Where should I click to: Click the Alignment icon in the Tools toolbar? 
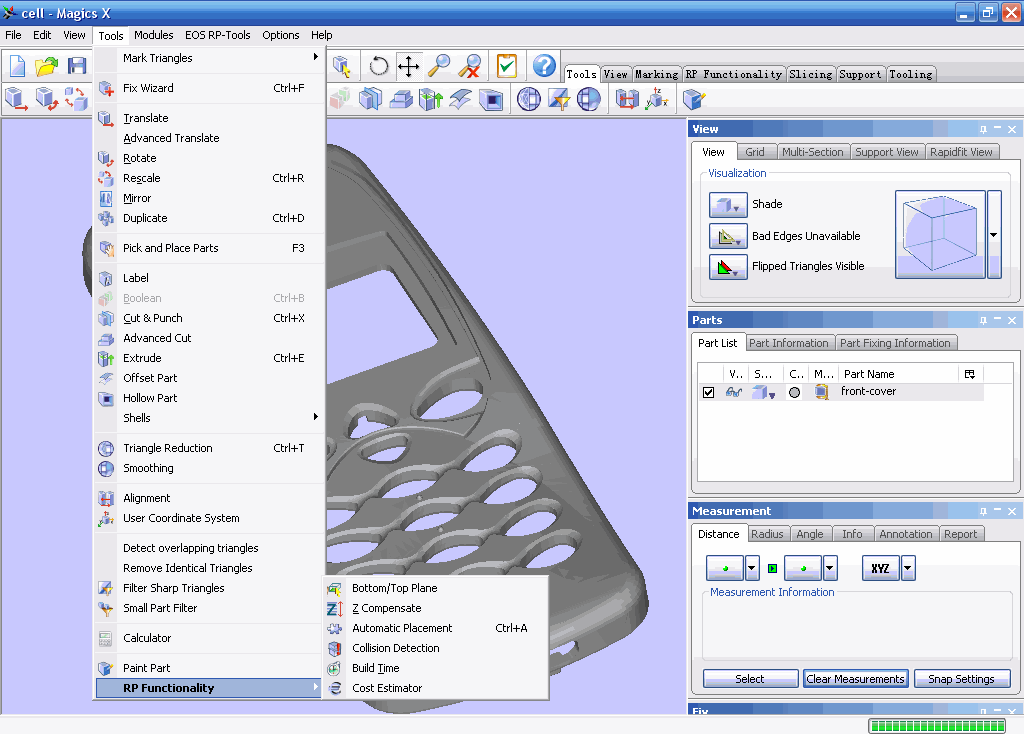(627, 99)
